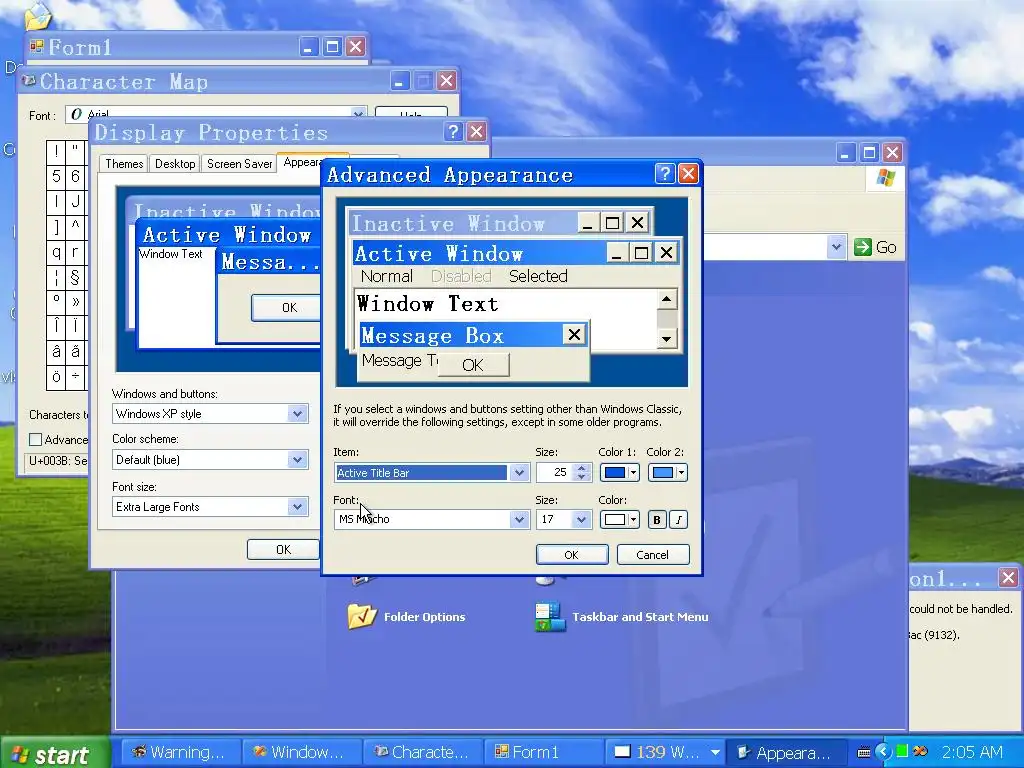Click the Character Map title bar icon

click(29, 81)
